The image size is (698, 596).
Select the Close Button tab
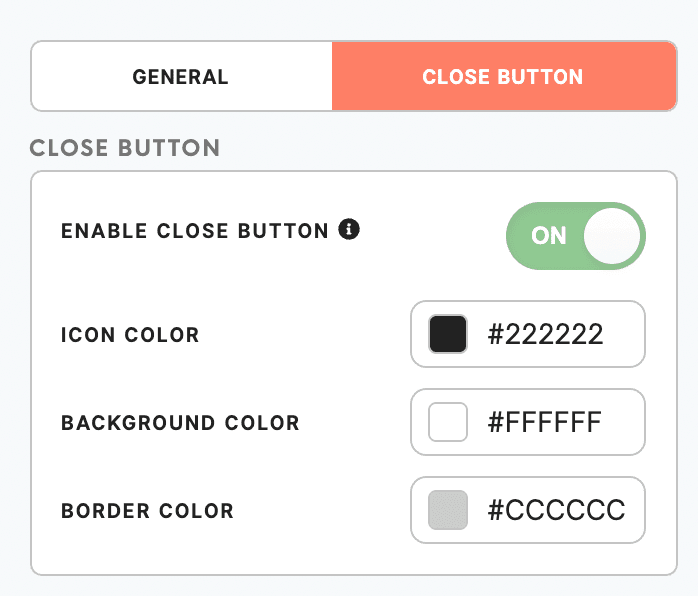504,76
